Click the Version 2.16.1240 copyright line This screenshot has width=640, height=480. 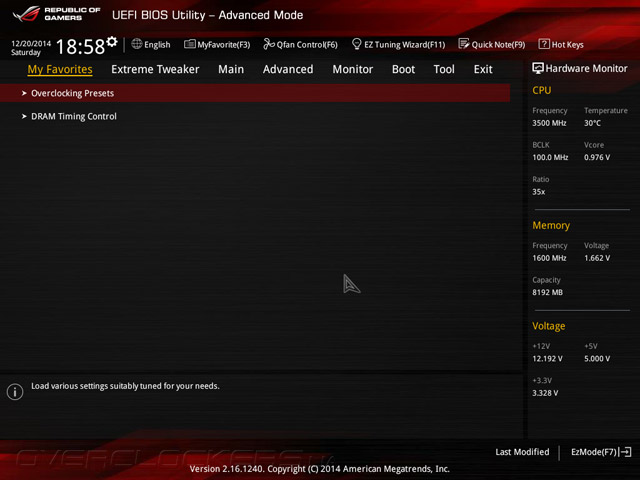click(320, 469)
